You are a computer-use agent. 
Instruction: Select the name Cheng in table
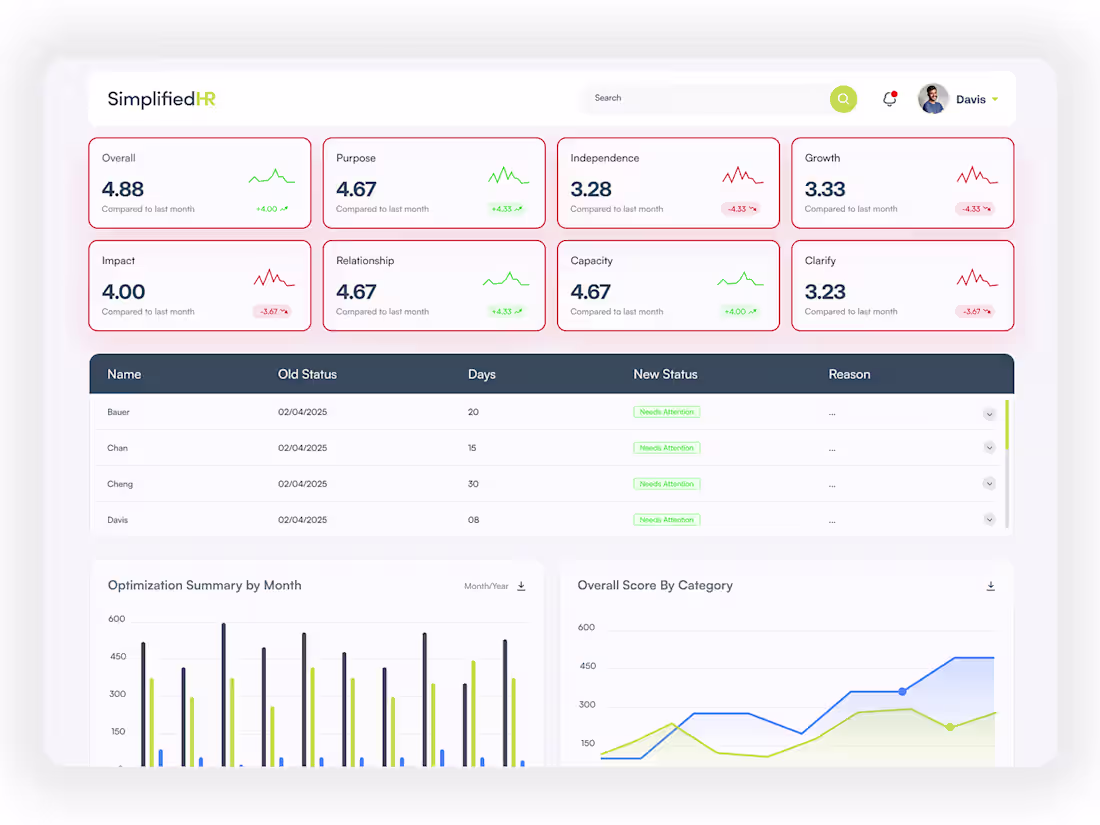(120, 484)
